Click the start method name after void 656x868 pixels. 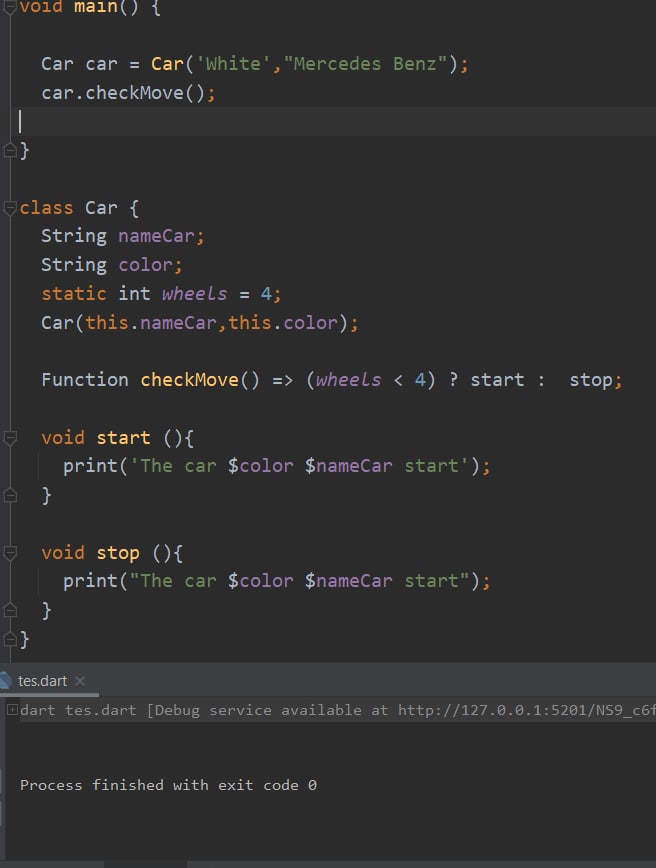(123, 438)
